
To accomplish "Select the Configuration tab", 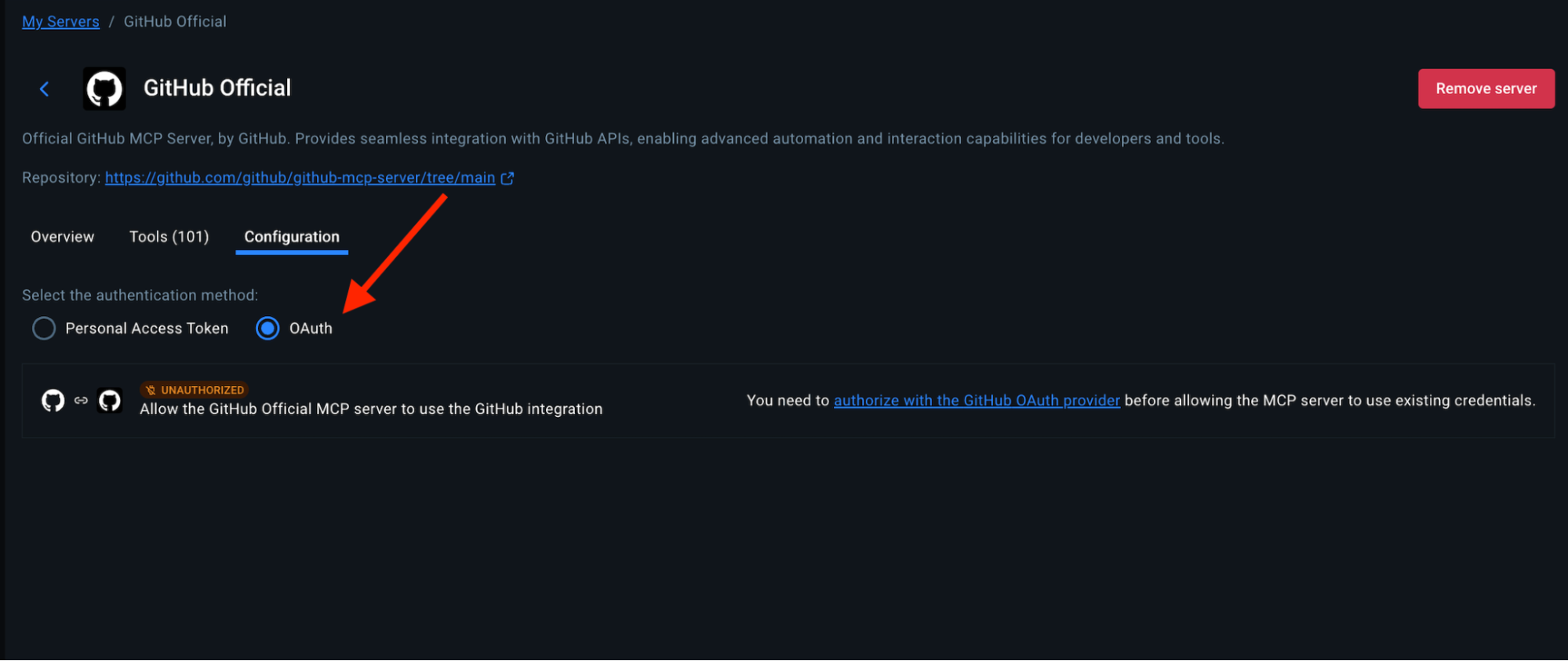I will 292,237.
